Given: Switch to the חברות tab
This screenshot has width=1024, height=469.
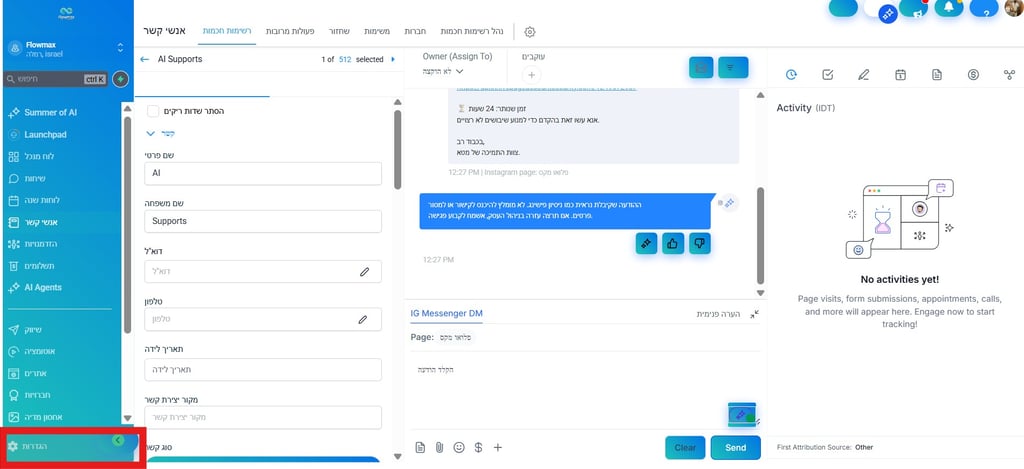Looking at the screenshot, I should pyautogui.click(x=414, y=31).
